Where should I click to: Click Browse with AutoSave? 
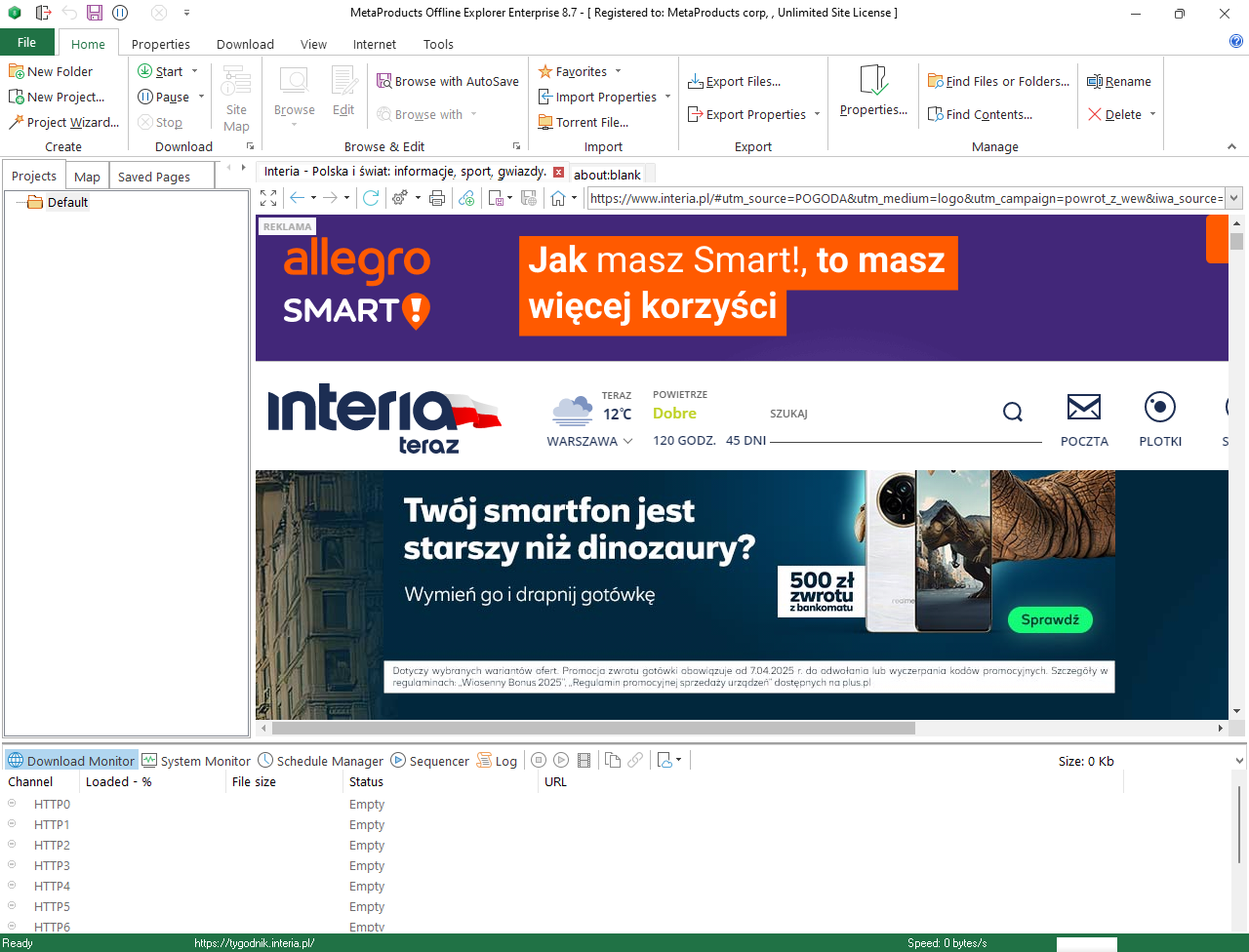click(x=448, y=81)
